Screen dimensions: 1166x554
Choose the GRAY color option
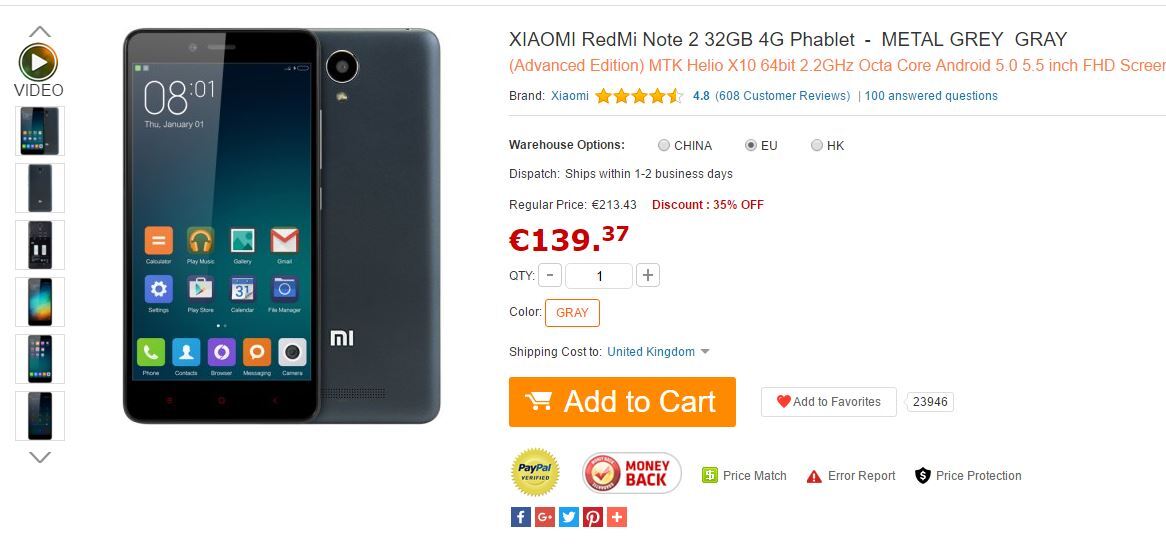(572, 313)
